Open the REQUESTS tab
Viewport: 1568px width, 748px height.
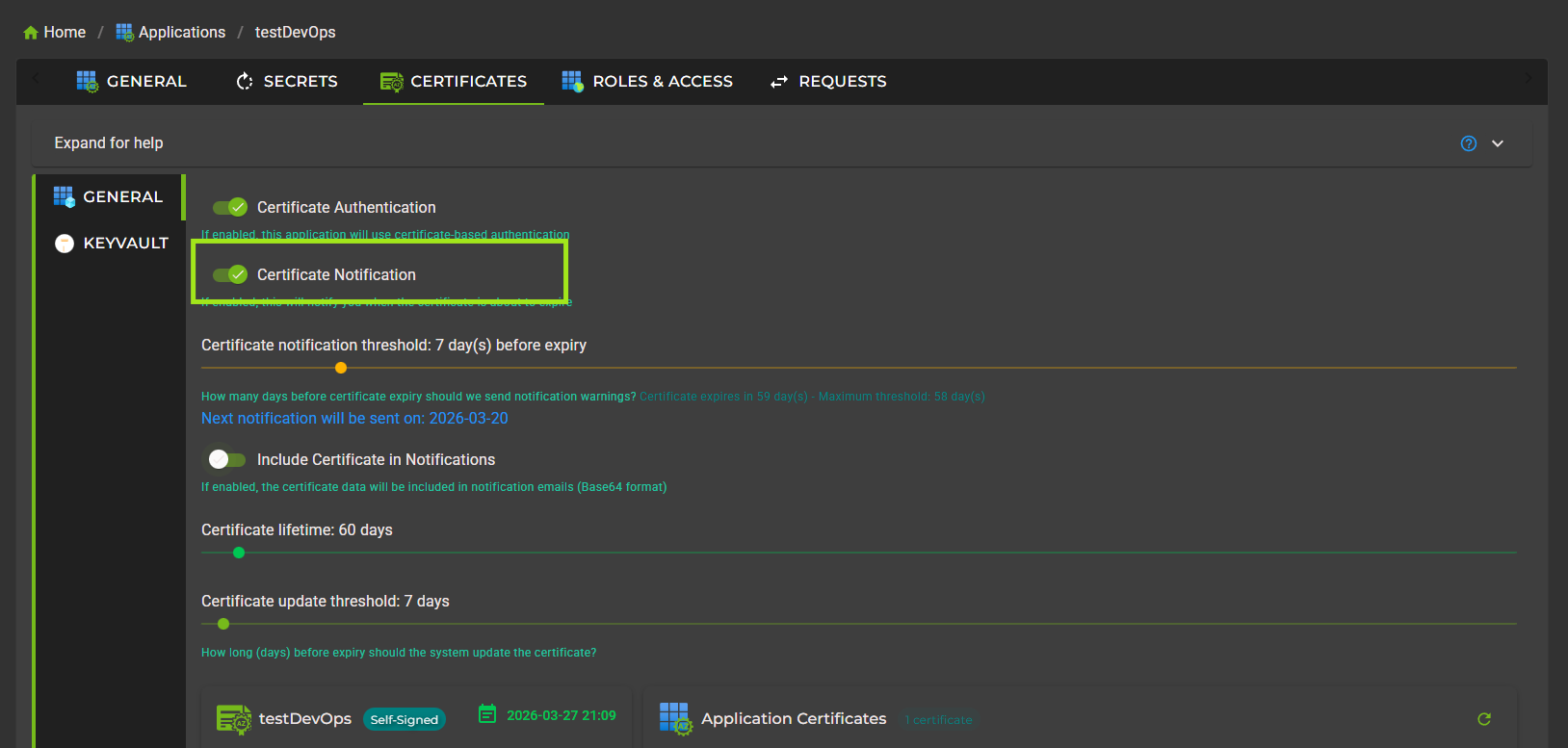pyautogui.click(x=828, y=82)
